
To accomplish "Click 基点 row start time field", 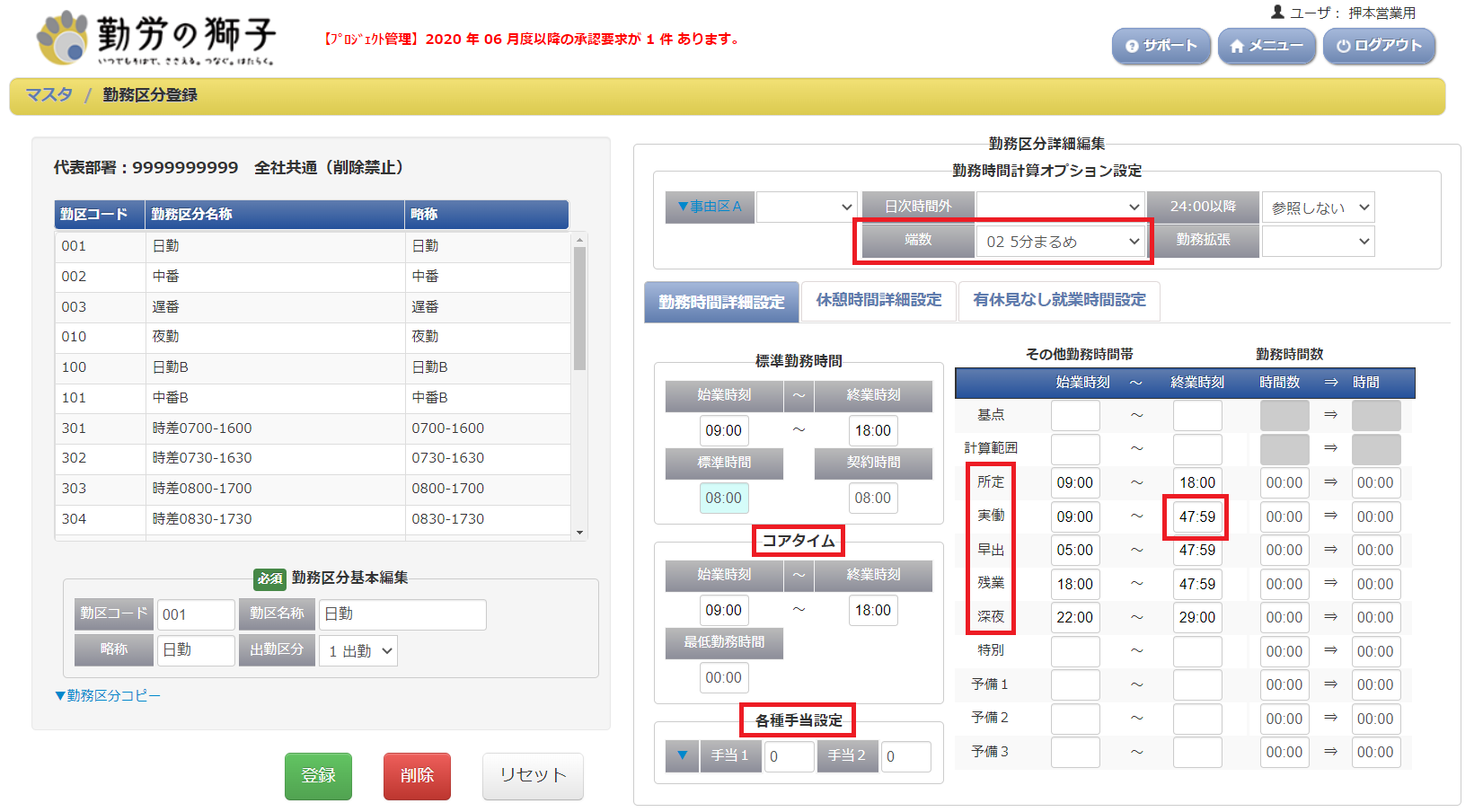I will tap(1075, 416).
